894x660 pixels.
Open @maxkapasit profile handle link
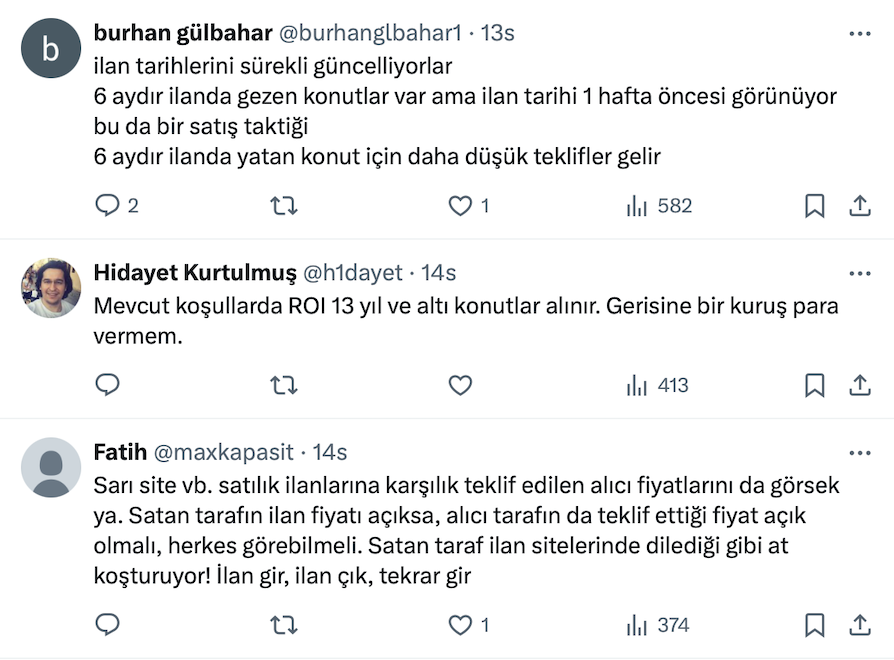pos(225,453)
